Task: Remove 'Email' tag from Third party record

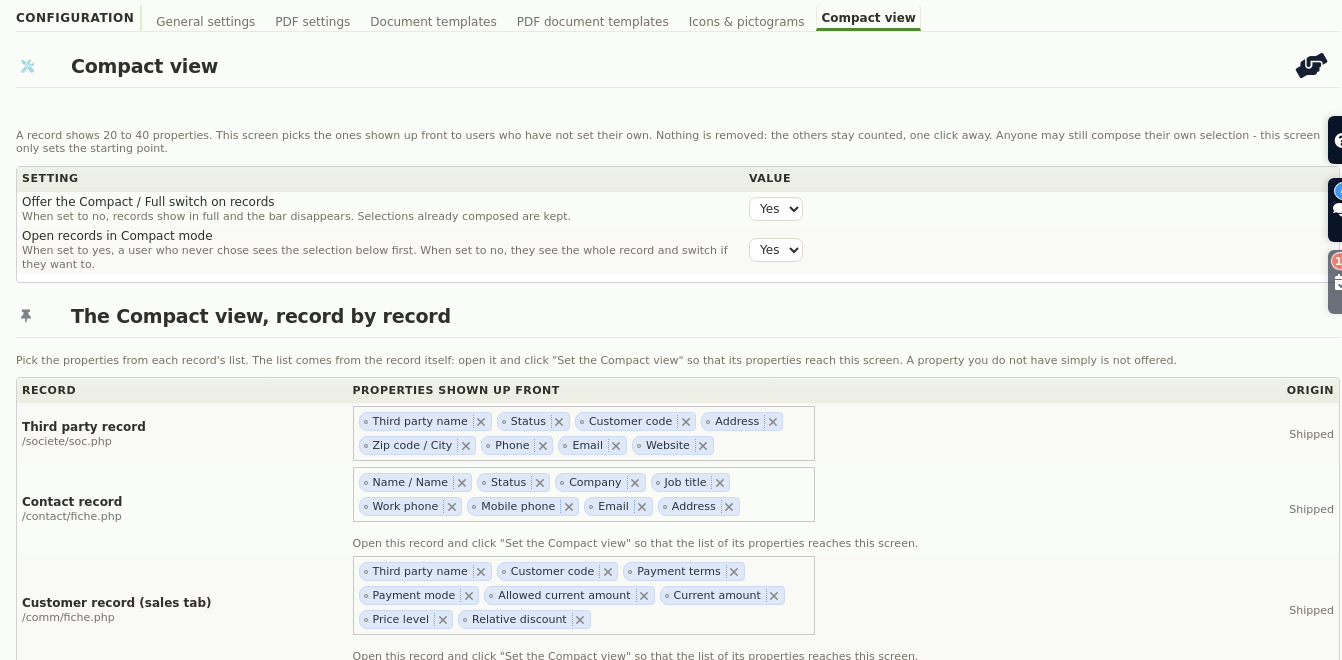Action: point(616,446)
